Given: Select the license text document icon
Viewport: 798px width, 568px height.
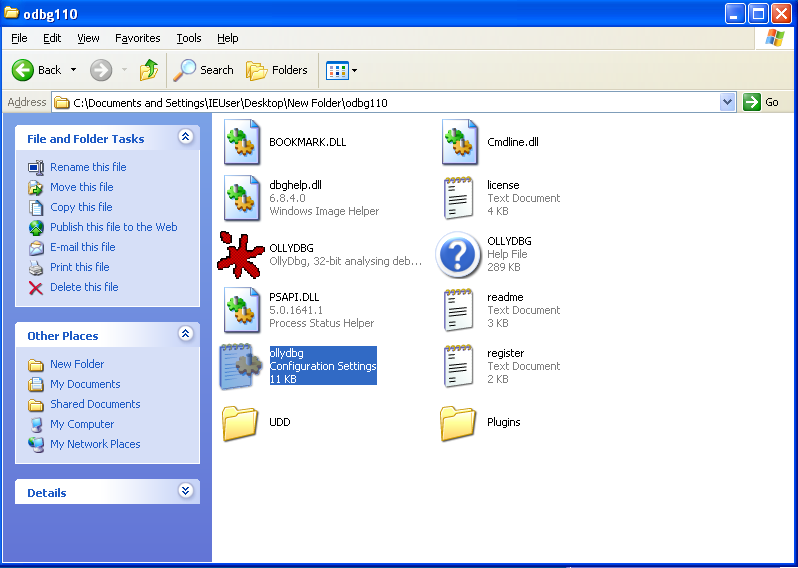Looking at the screenshot, I should pyautogui.click(x=458, y=198).
